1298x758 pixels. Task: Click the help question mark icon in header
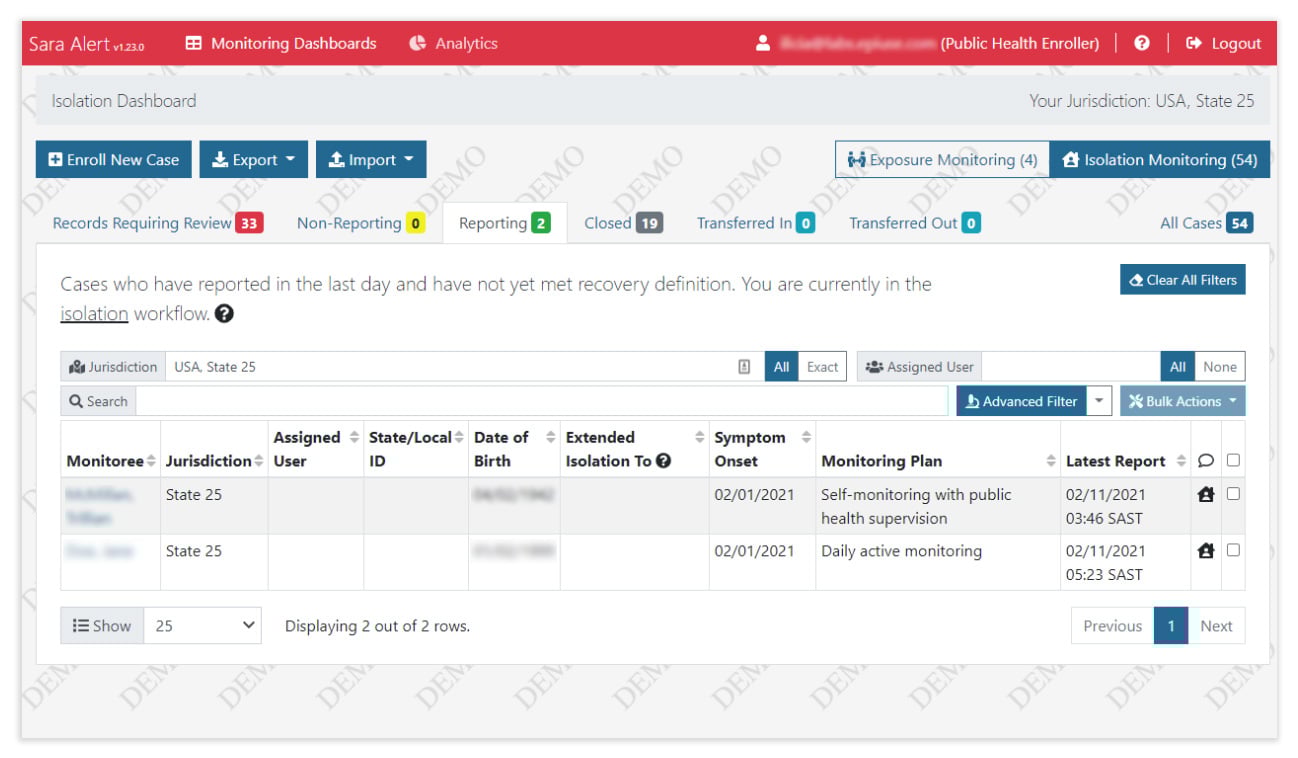point(1142,43)
